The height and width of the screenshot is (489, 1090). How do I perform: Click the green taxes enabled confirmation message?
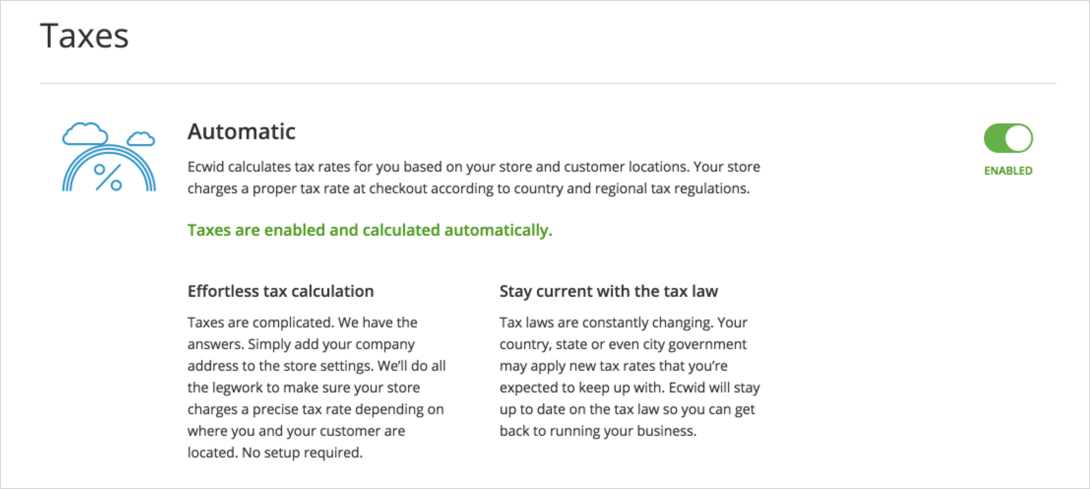coord(370,231)
